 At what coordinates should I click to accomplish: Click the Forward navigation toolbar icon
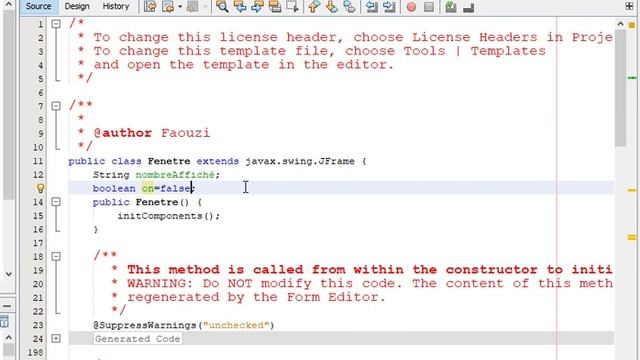(193, 7)
